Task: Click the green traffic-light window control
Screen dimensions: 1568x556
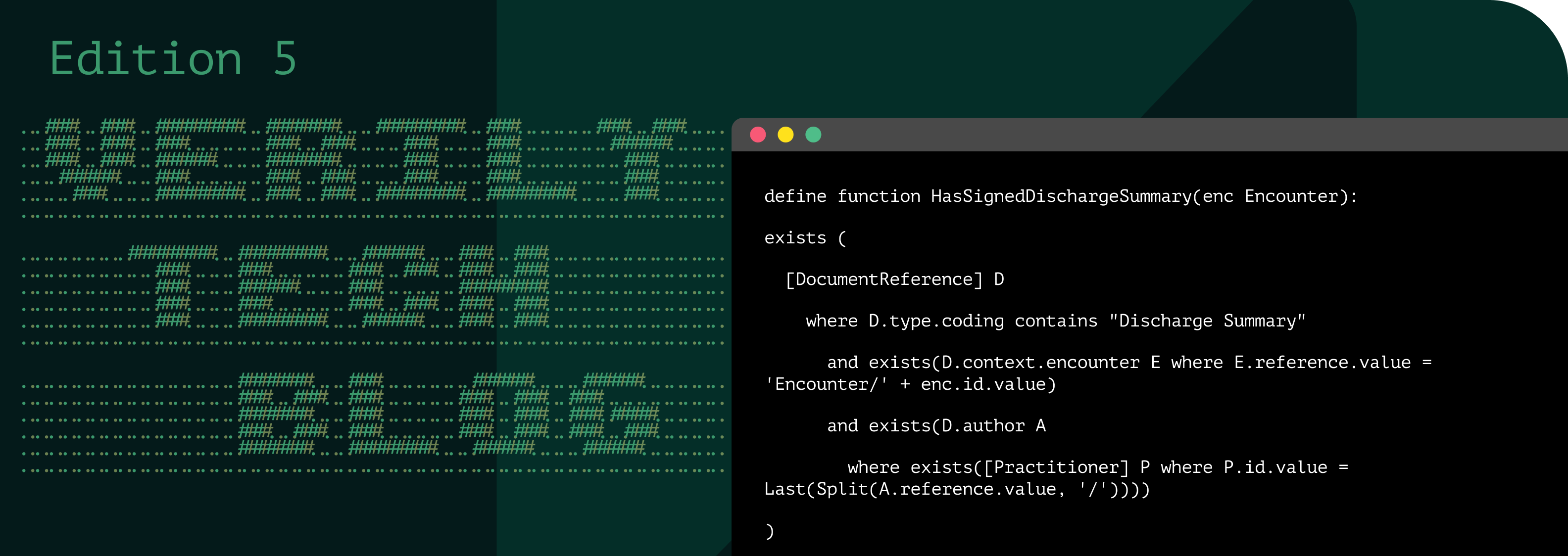Action: (813, 135)
